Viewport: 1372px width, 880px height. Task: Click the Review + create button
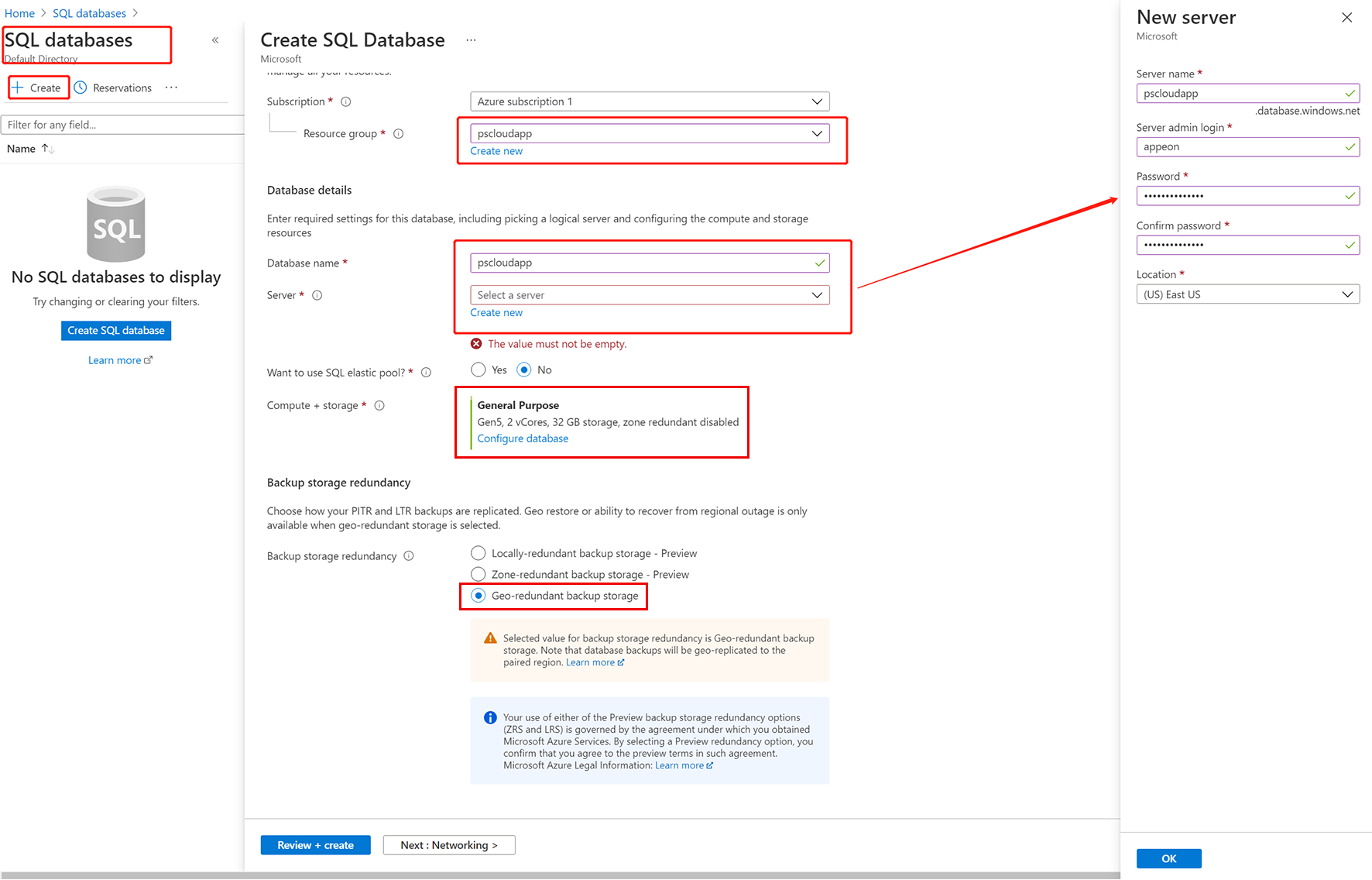(315, 845)
